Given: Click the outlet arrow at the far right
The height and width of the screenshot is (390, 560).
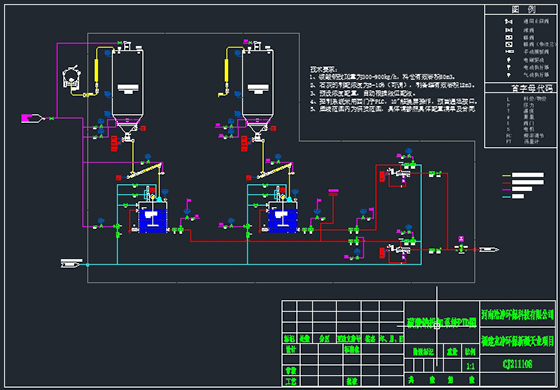Looking at the screenshot, I should (x=489, y=249).
